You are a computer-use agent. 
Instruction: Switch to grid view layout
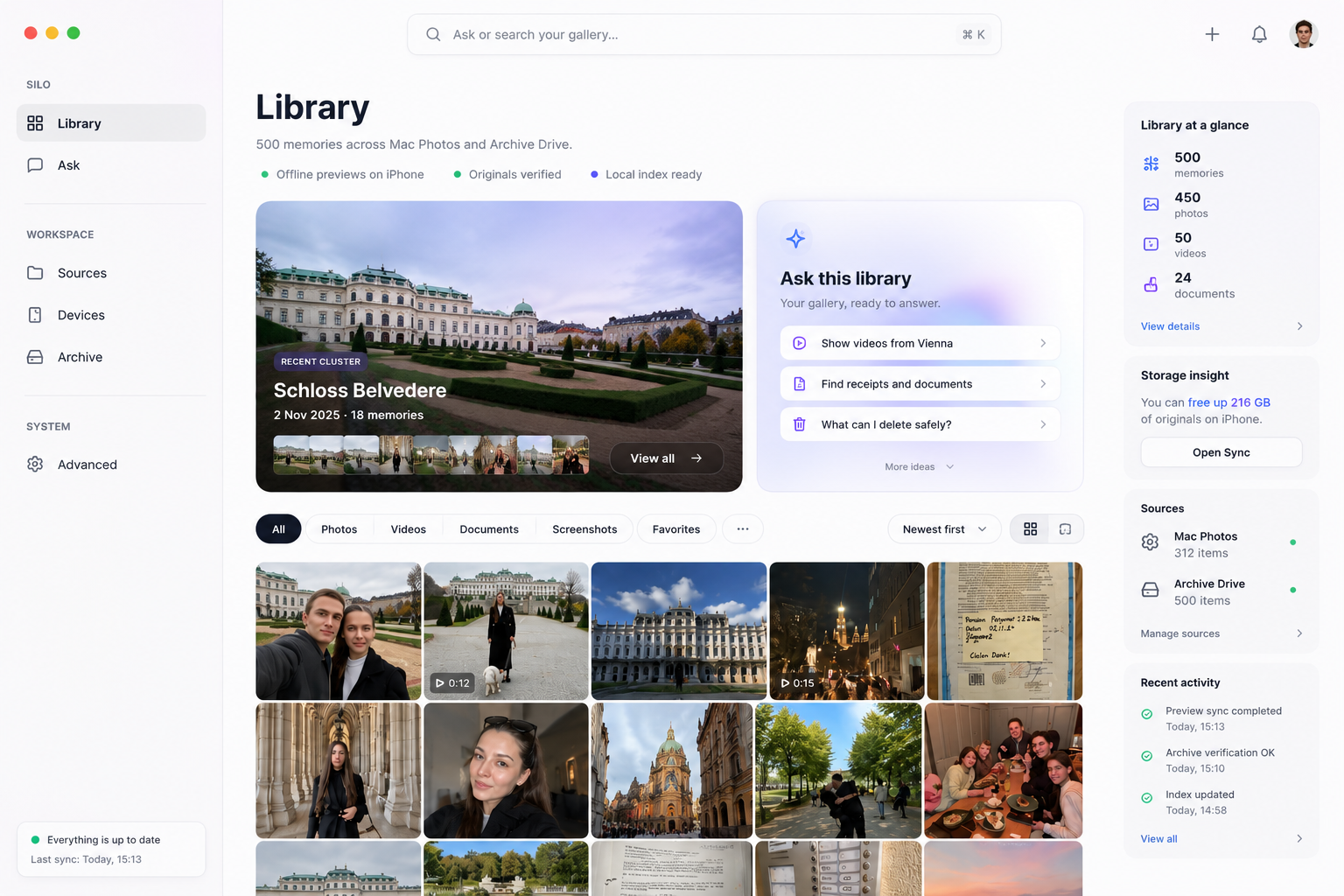pos(1030,529)
